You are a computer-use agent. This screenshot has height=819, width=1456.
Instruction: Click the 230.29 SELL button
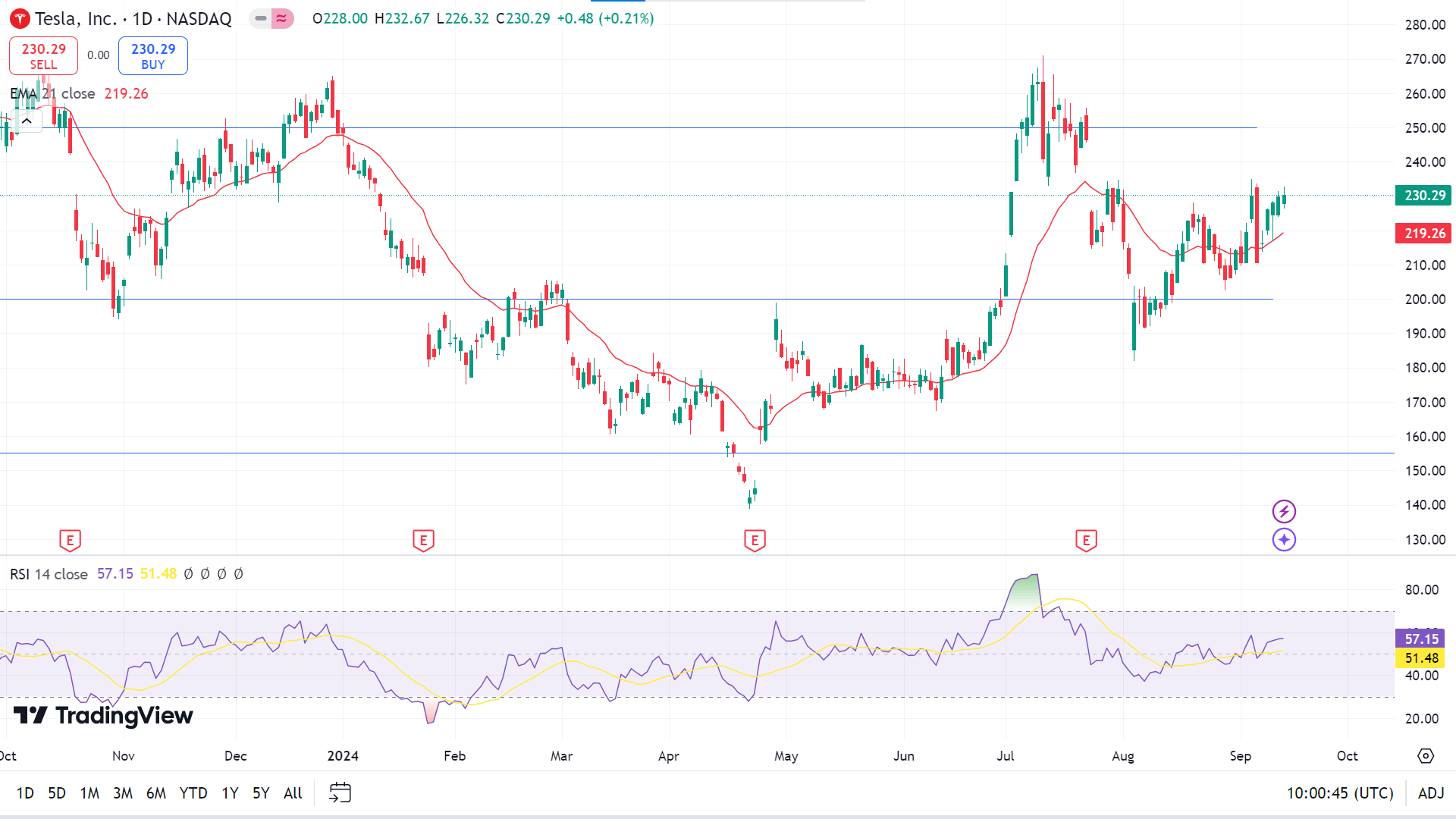[x=43, y=55]
